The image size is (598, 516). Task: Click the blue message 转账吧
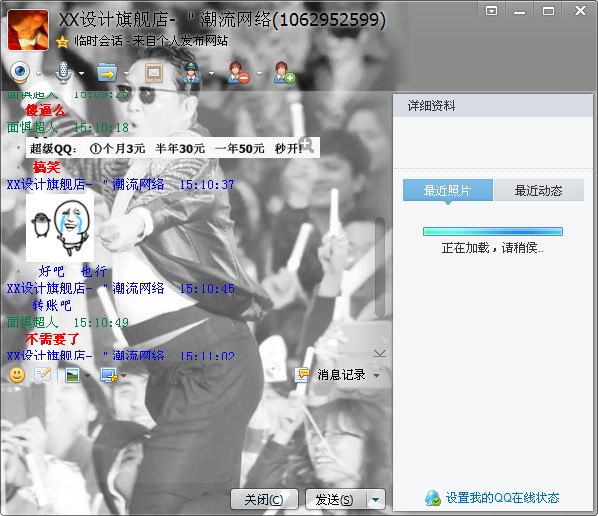tap(51, 305)
